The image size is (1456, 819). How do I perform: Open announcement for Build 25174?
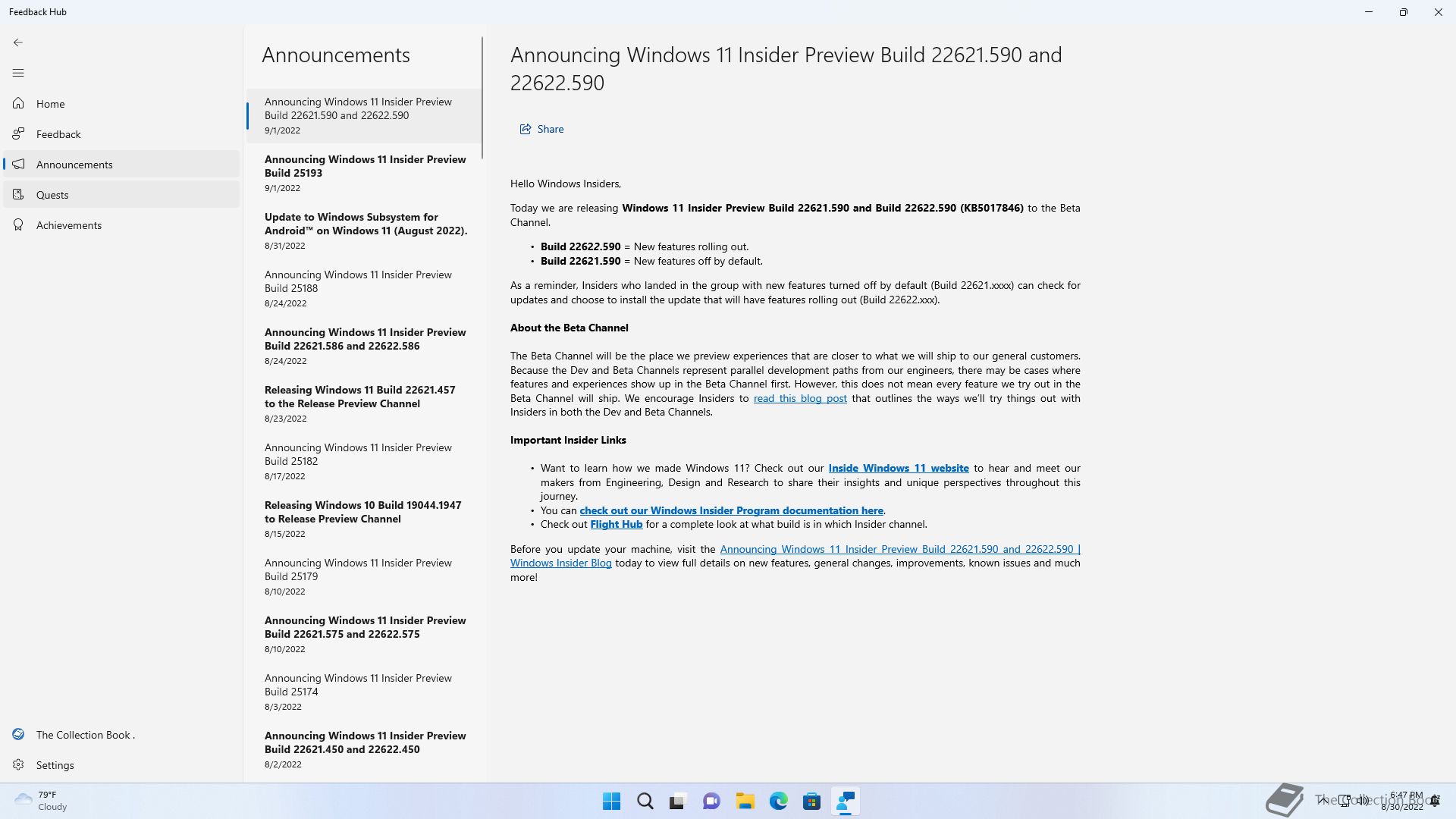point(364,692)
